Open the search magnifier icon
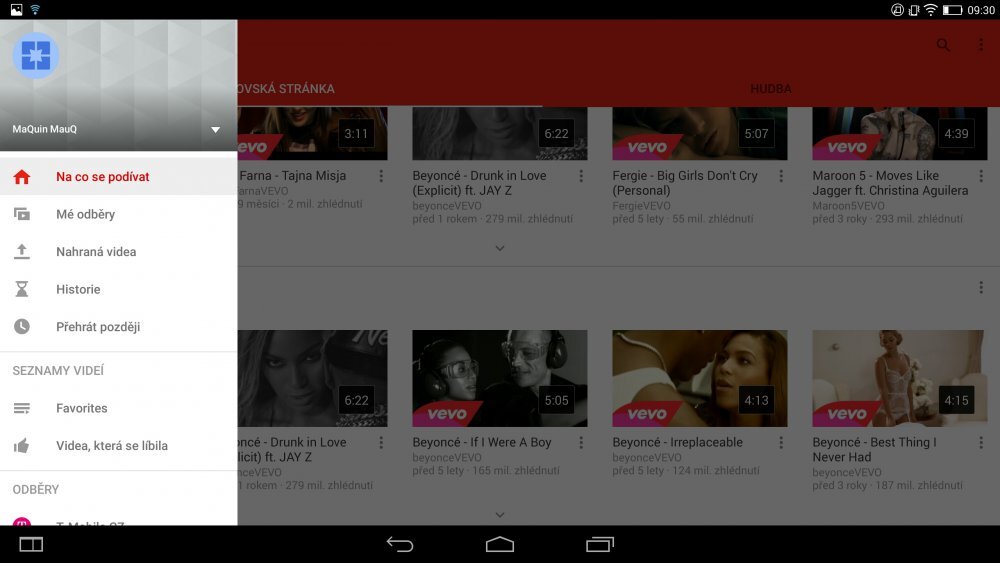The height and width of the screenshot is (563, 1000). coord(943,45)
